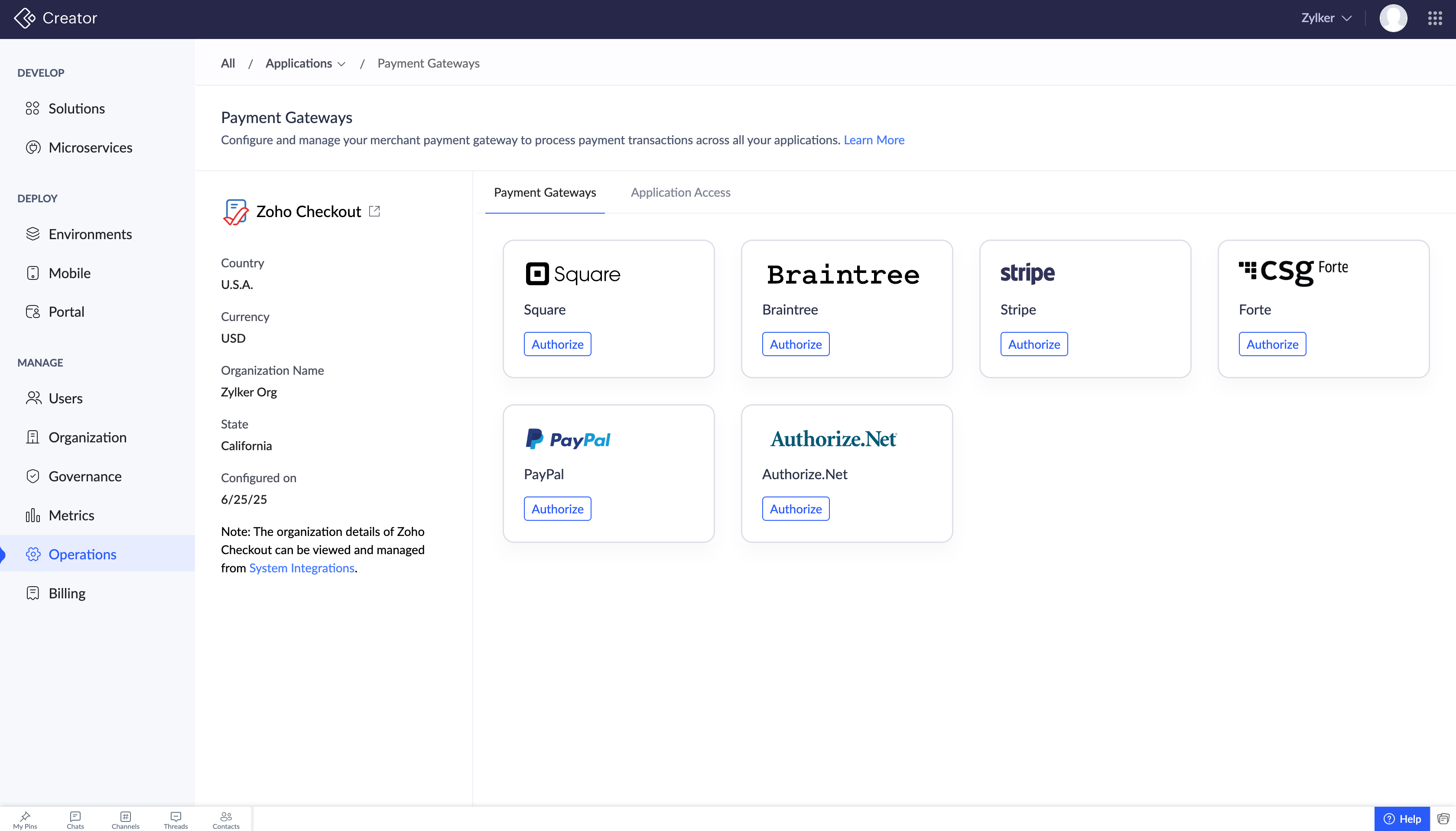Open My Pins in bottom bar
Image resolution: width=1456 pixels, height=831 pixels.
[x=25, y=820]
